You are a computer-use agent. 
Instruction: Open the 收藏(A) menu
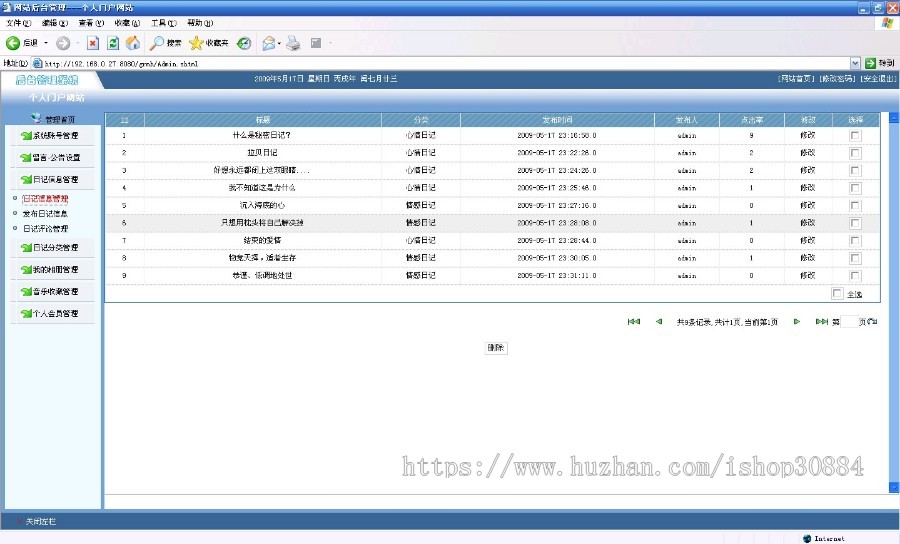coord(127,23)
